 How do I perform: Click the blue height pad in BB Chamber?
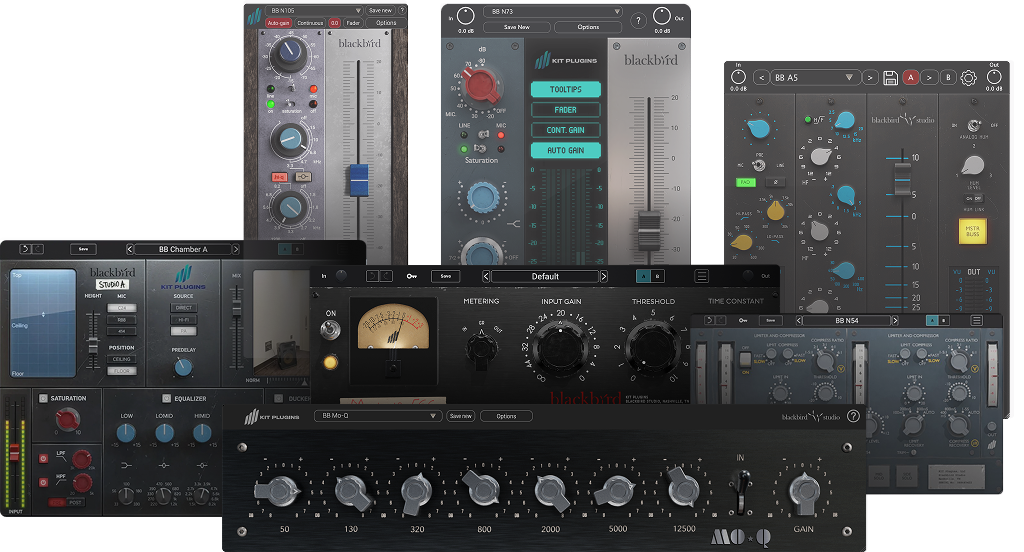pyautogui.click(x=43, y=323)
